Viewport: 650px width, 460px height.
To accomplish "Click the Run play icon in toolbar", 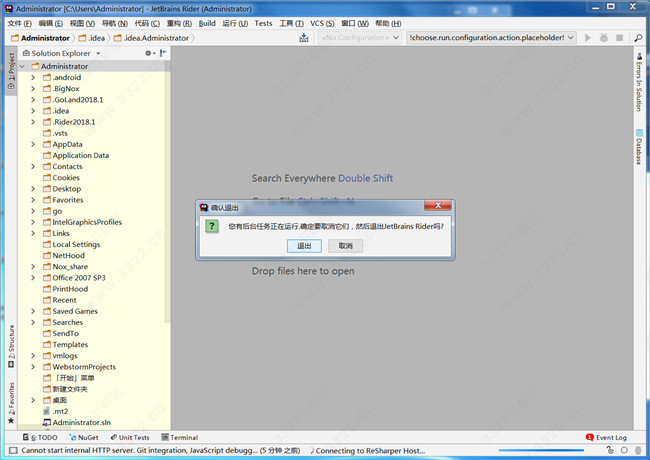I will click(587, 38).
